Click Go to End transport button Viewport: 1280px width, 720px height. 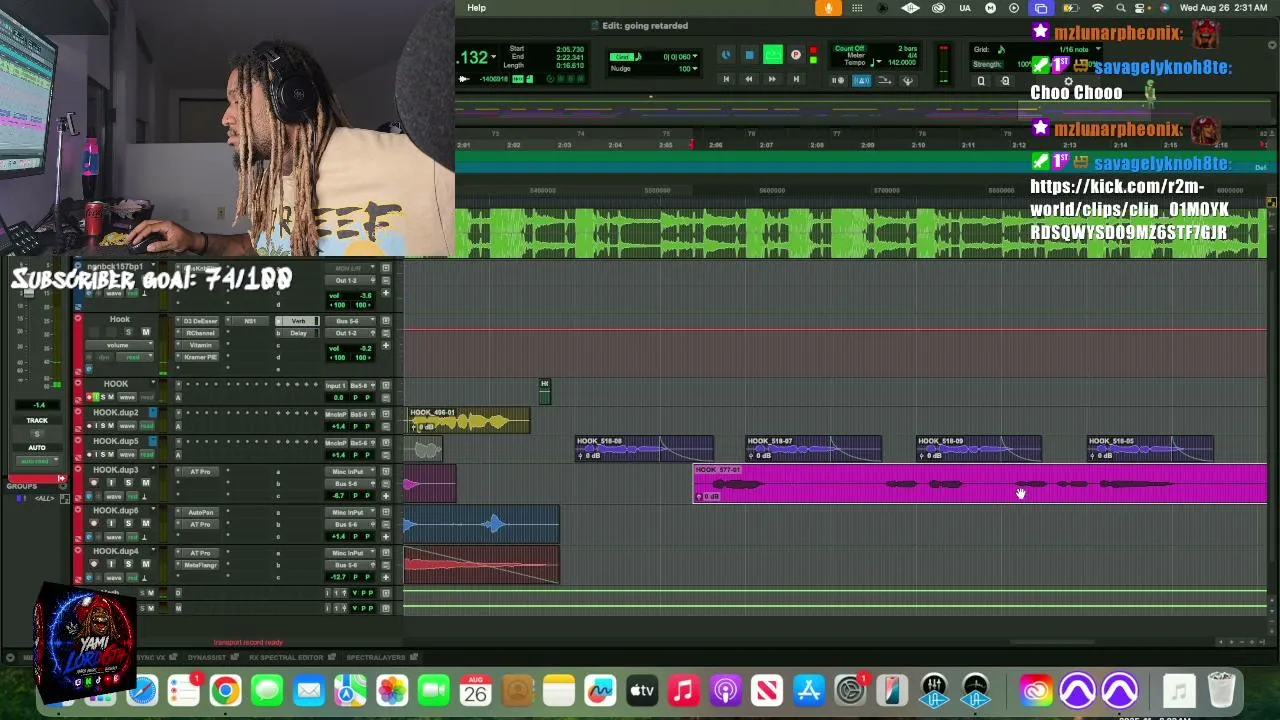point(796,79)
